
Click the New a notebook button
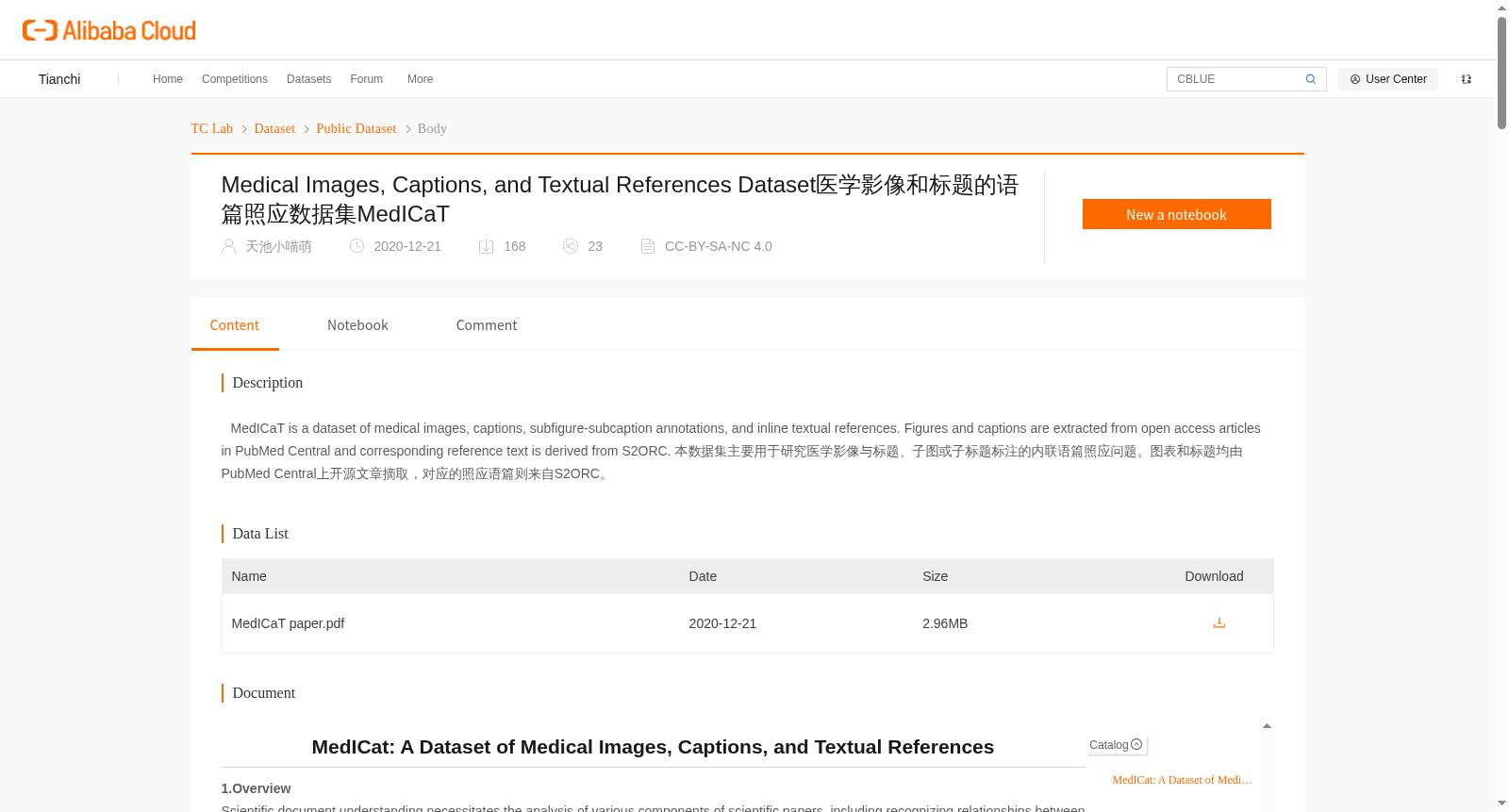tap(1176, 214)
